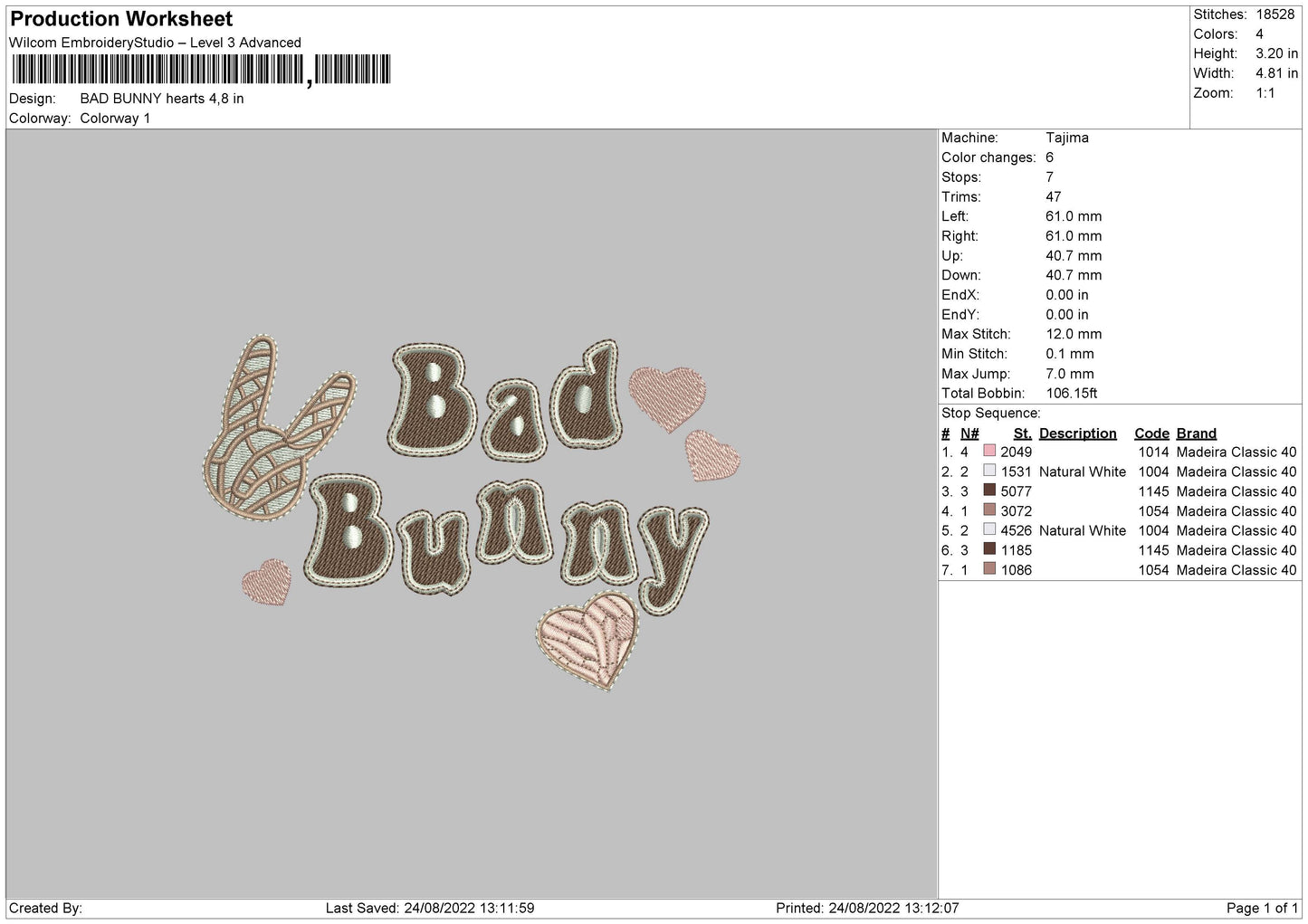Click the Brand column header
Viewport: 1308px width, 924px height.
1196,433
